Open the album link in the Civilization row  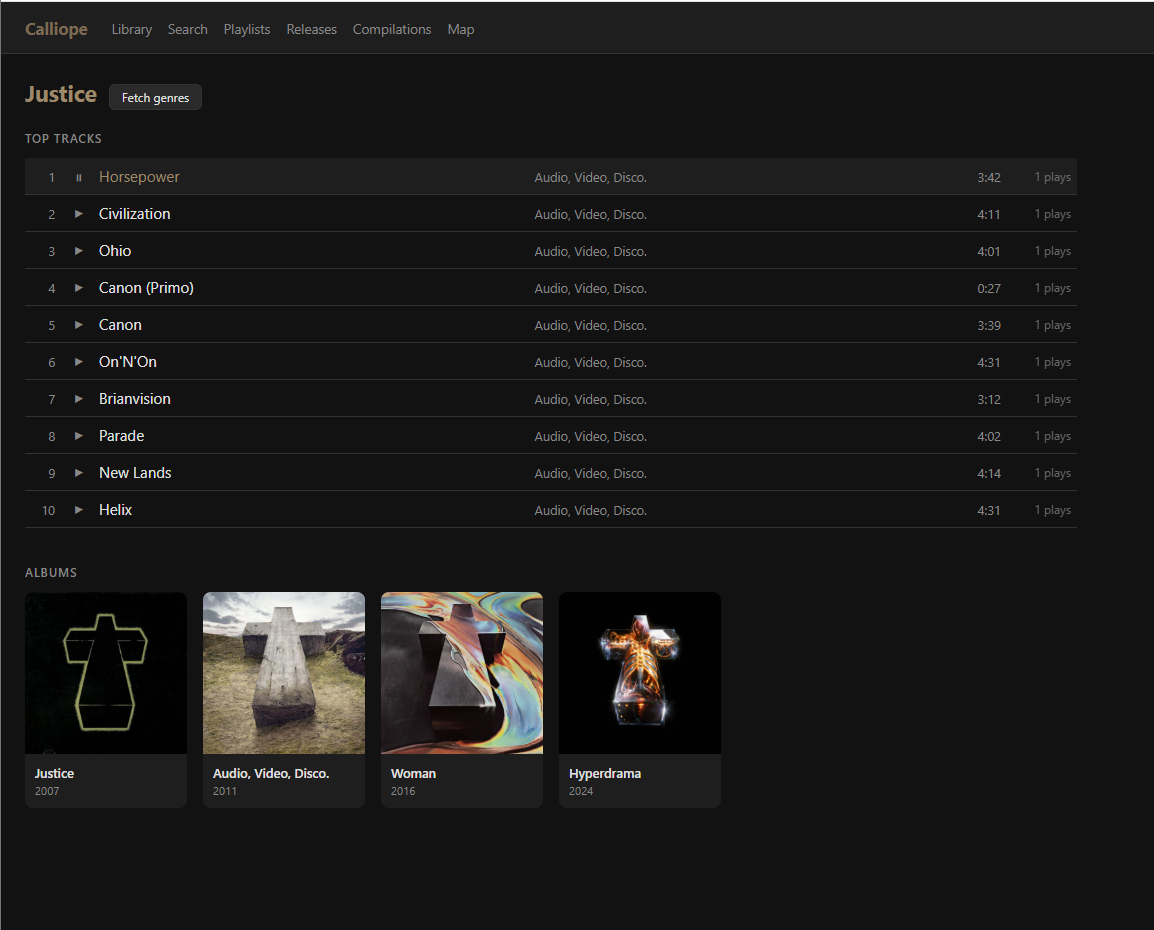[x=590, y=214]
